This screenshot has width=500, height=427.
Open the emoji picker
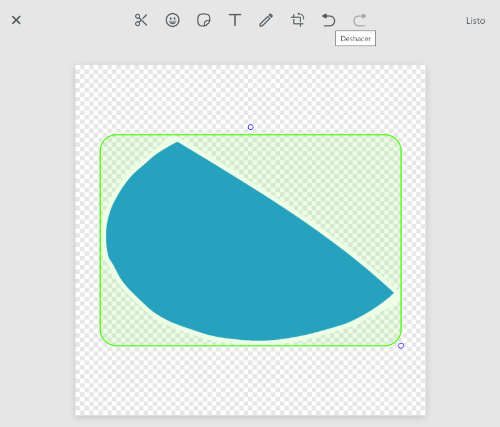pos(172,20)
